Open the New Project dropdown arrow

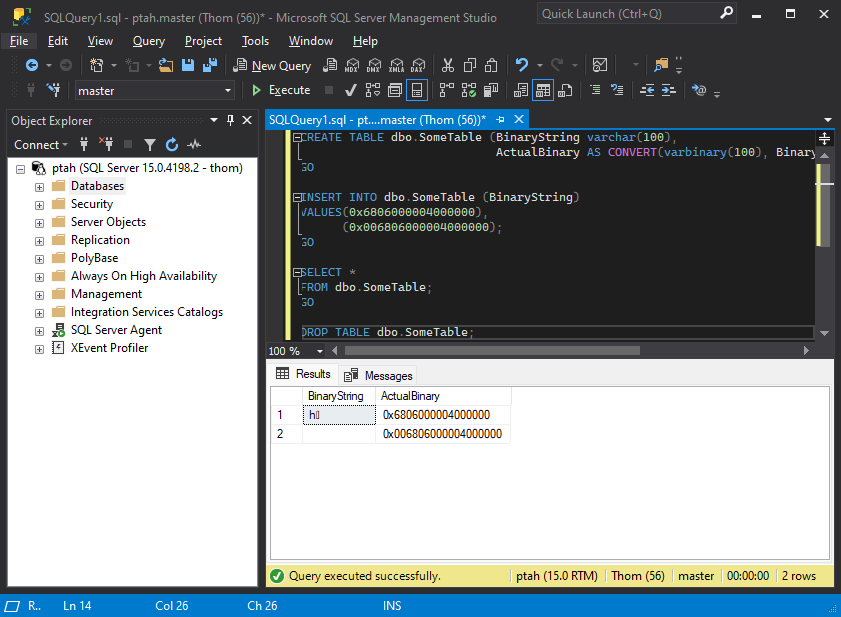(114, 65)
